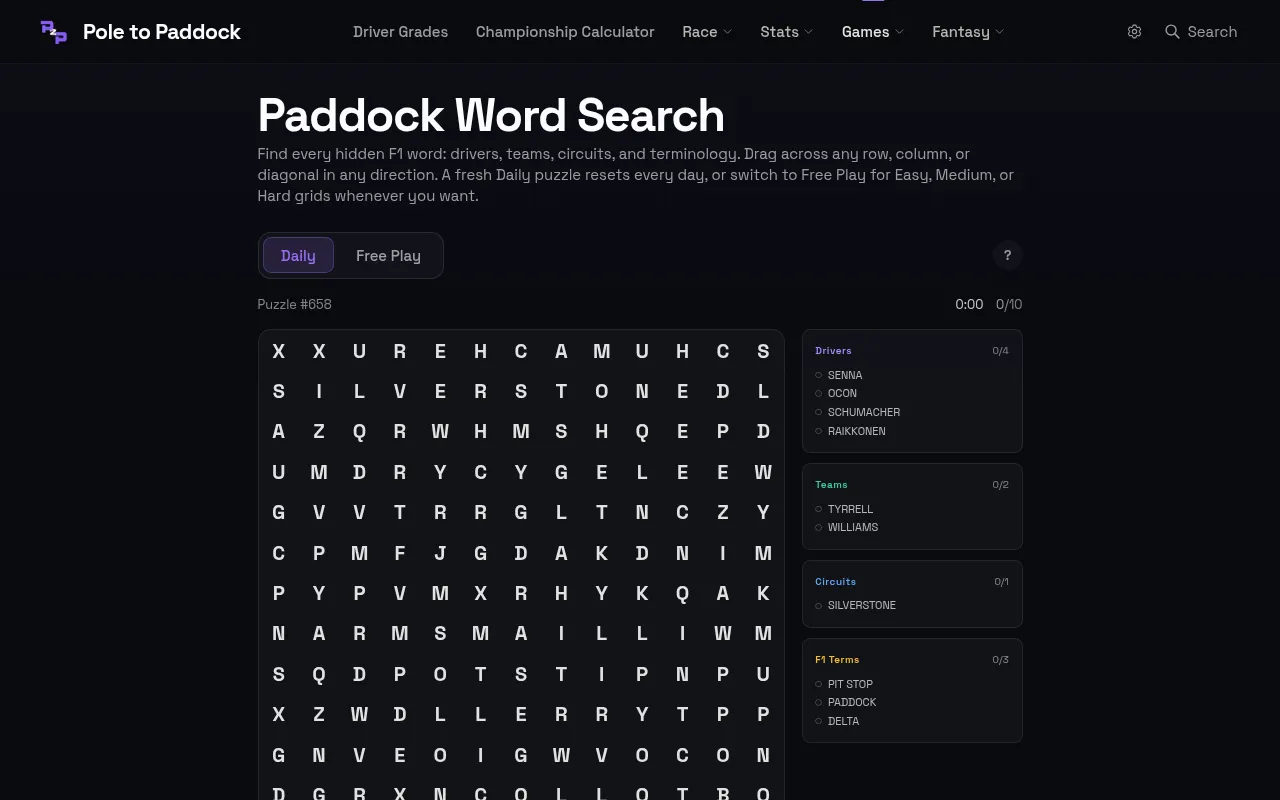Expand the Fantasy dropdown menu

[968, 32]
